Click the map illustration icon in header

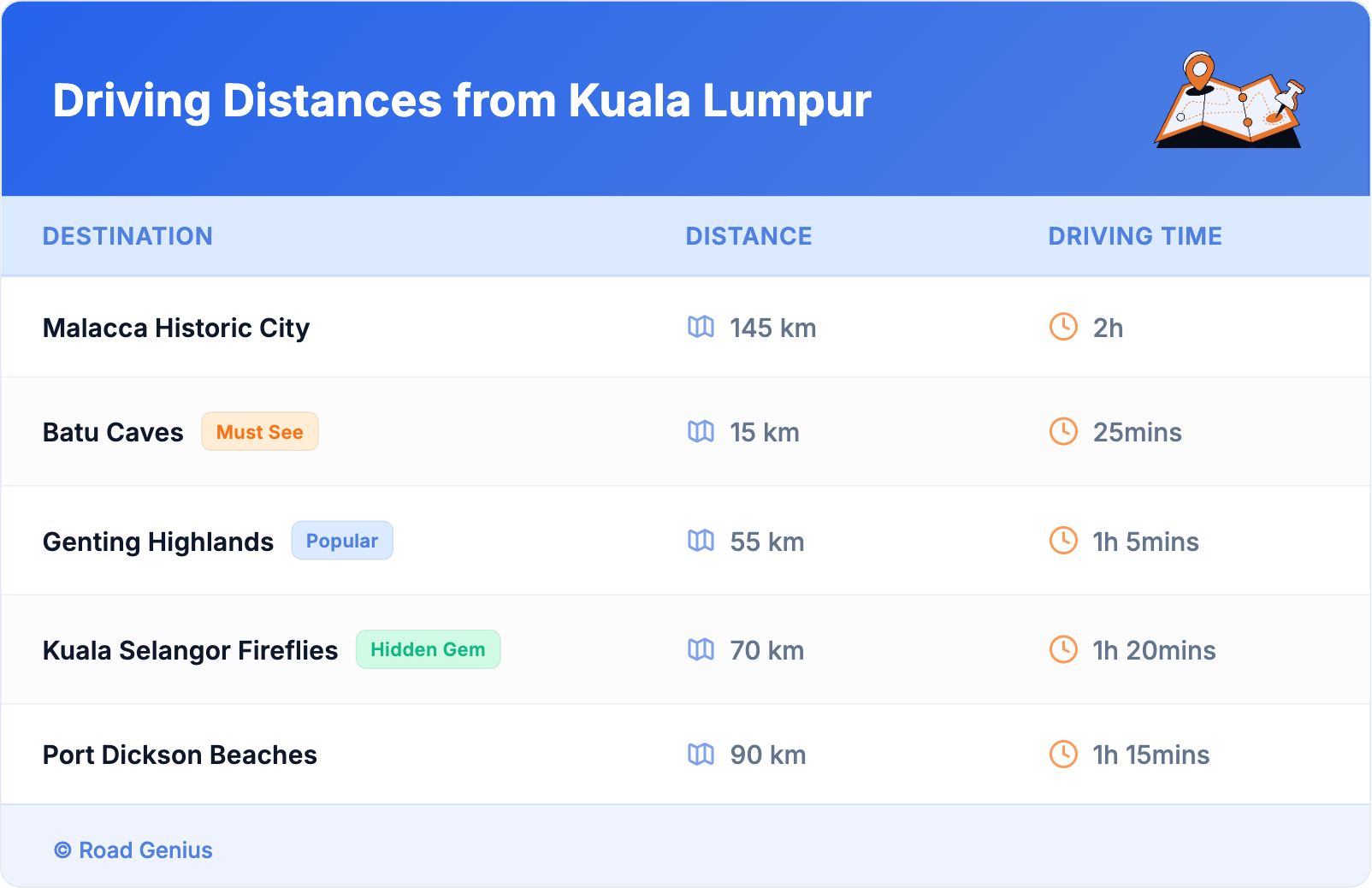click(x=1229, y=101)
